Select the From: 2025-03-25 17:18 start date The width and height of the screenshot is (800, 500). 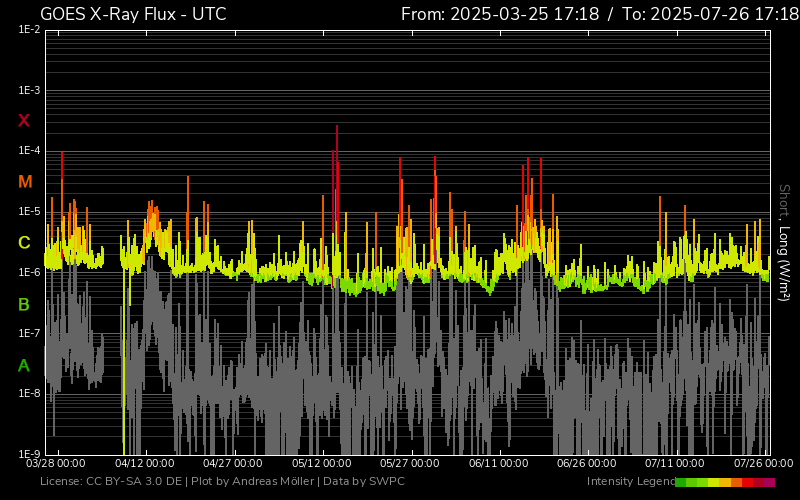(x=500, y=14)
